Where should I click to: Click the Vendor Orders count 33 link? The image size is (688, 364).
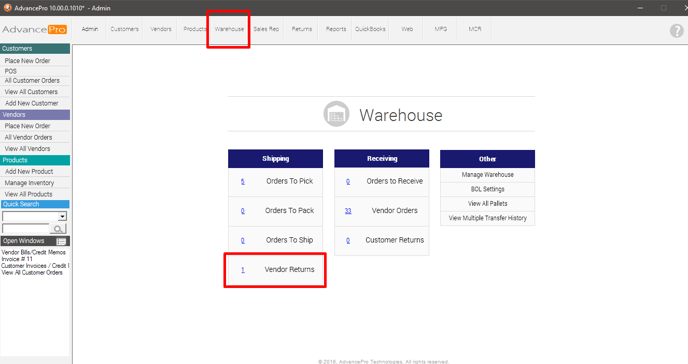point(348,211)
